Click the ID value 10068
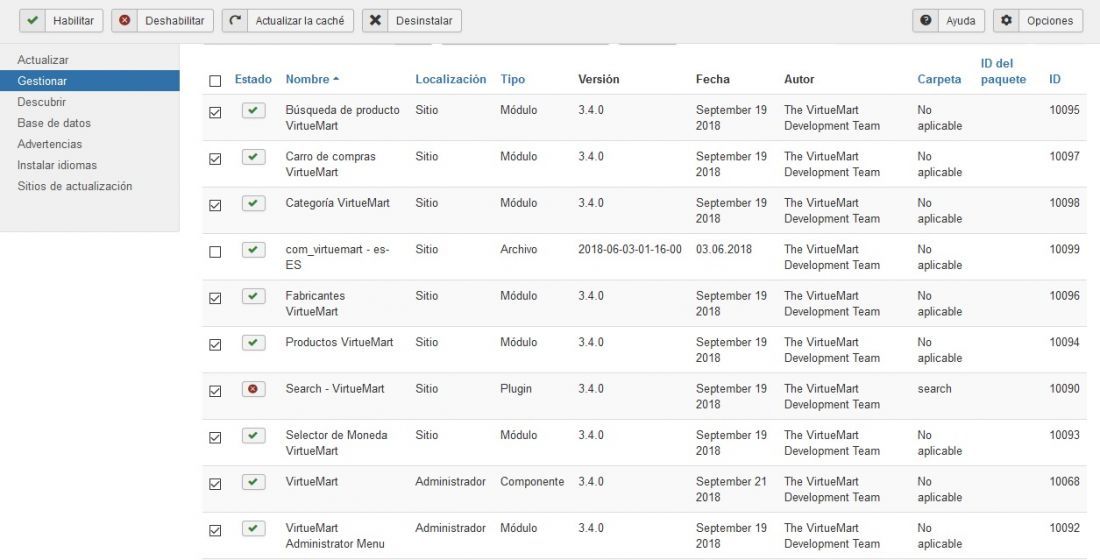 click(1064, 481)
